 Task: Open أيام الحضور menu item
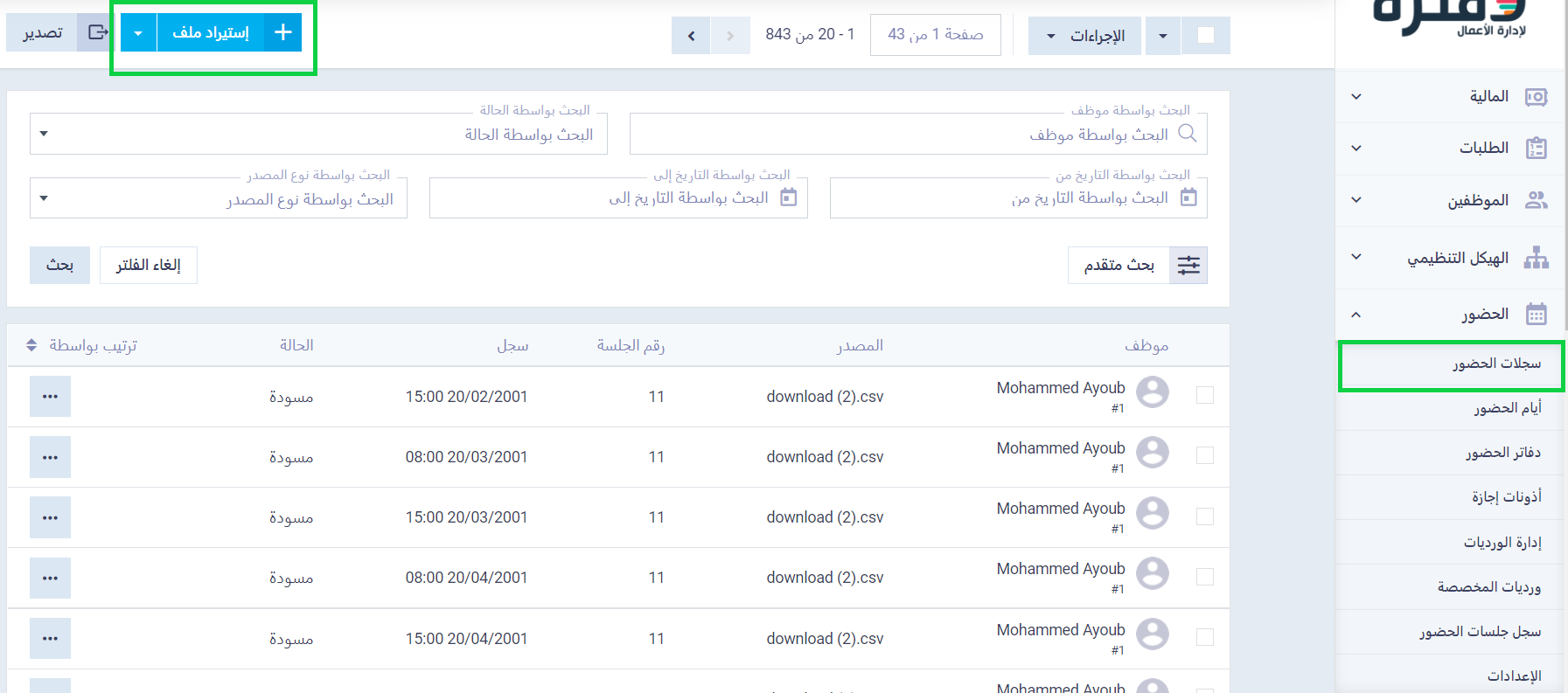click(x=1452, y=408)
